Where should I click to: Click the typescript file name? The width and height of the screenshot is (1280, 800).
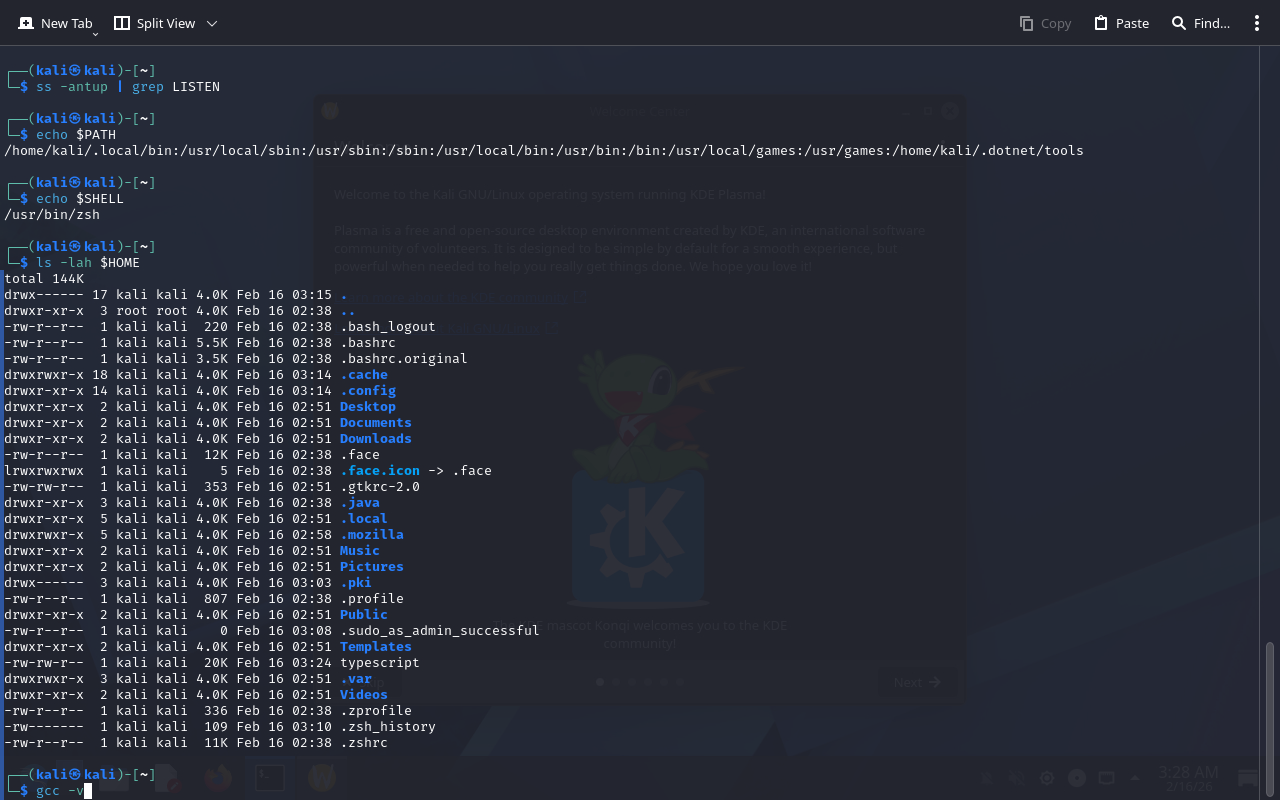point(379,663)
